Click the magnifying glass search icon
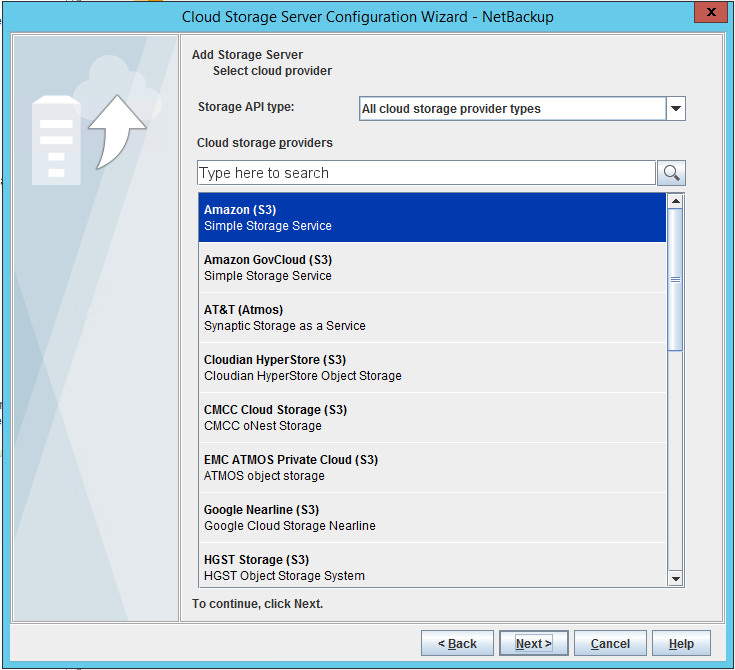The image size is (735, 670). [672, 173]
